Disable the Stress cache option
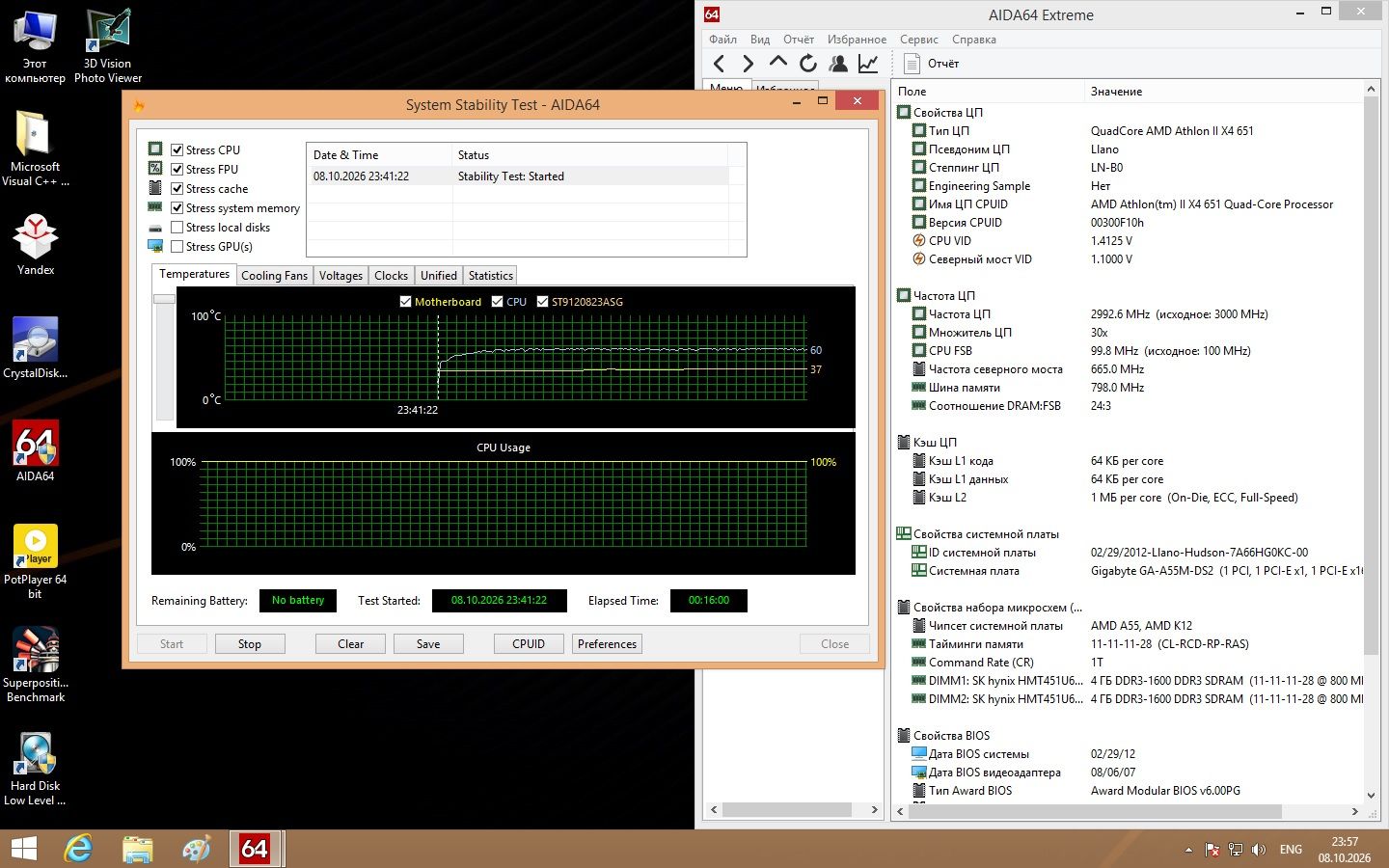The width and height of the screenshot is (1389, 868). [x=177, y=189]
